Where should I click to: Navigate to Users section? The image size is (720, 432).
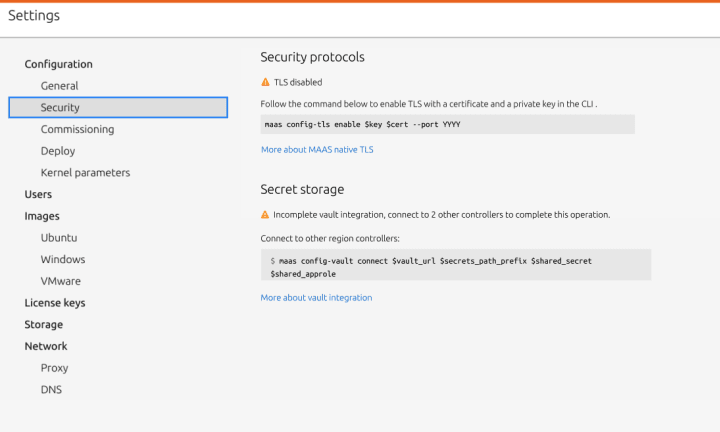(x=38, y=194)
